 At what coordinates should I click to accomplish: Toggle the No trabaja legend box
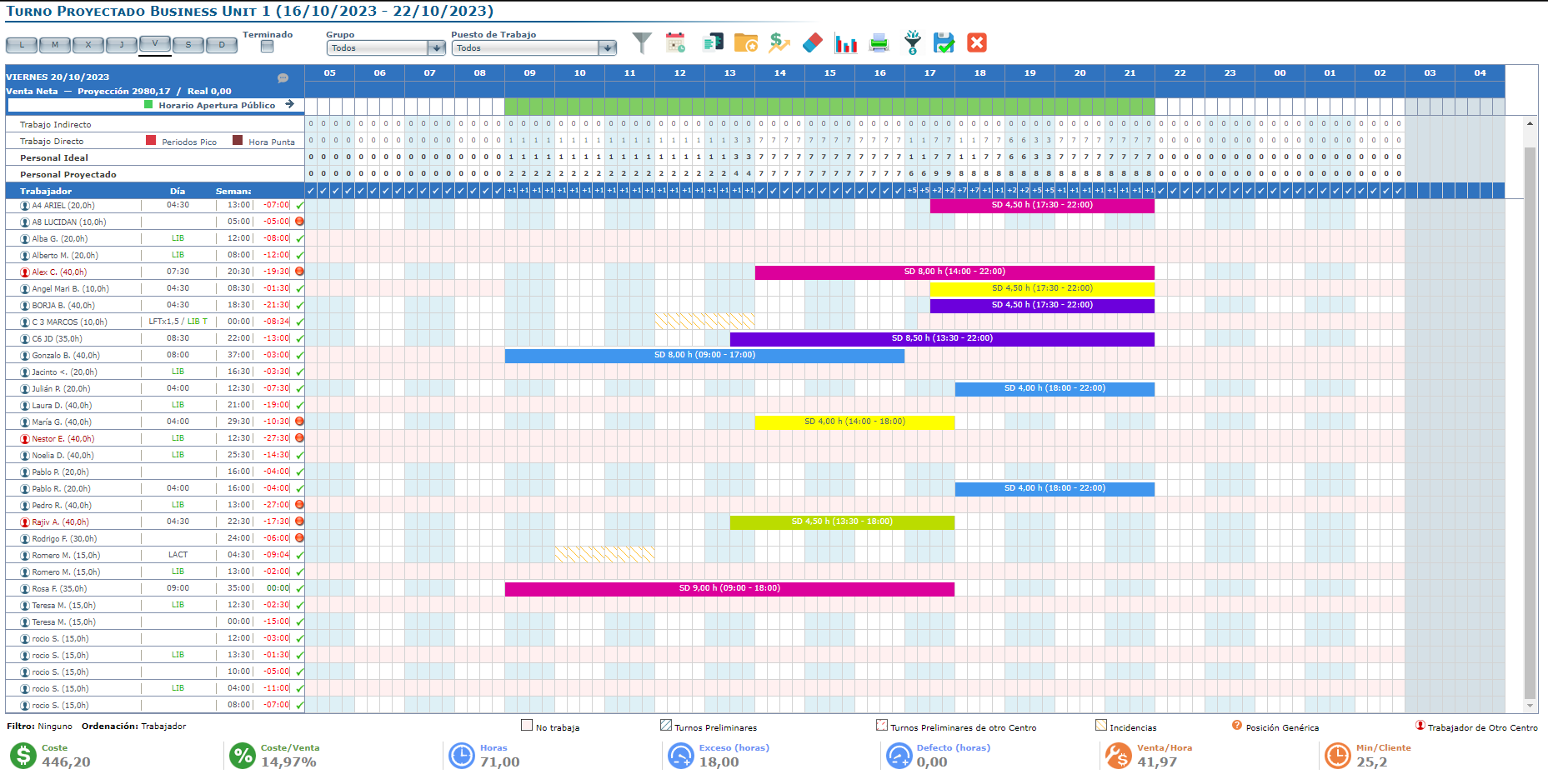(527, 725)
